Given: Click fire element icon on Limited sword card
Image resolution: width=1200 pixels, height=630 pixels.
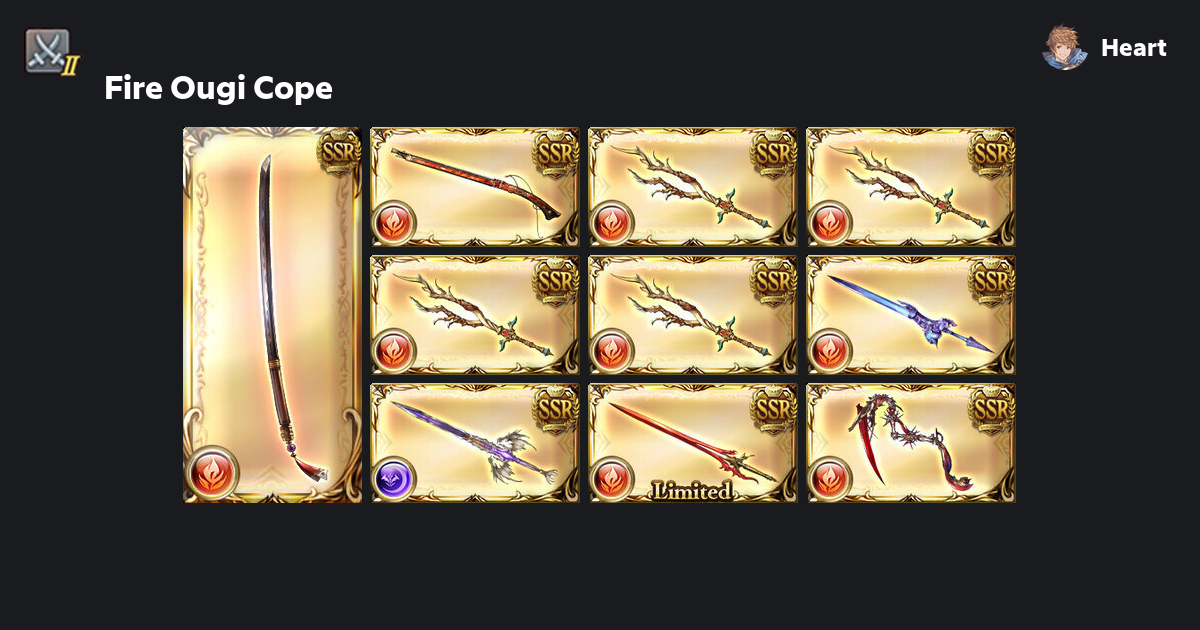Looking at the screenshot, I should (x=611, y=479).
